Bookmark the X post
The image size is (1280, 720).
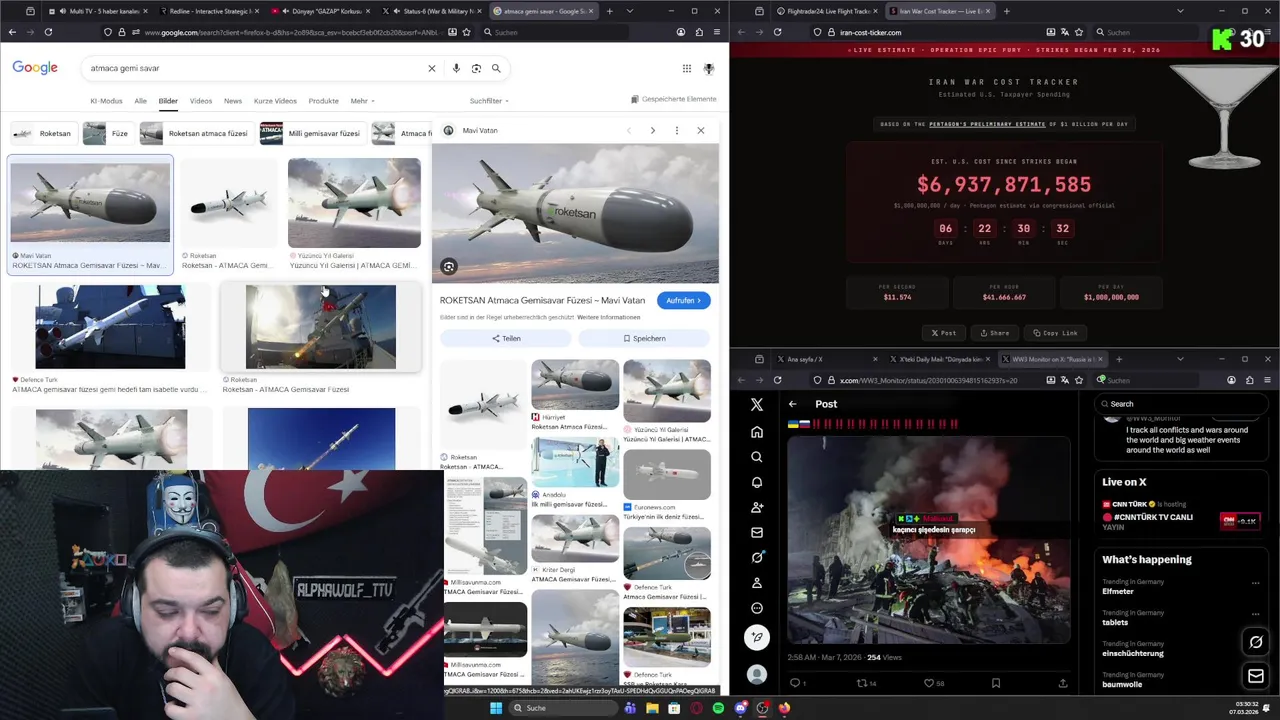tap(996, 683)
